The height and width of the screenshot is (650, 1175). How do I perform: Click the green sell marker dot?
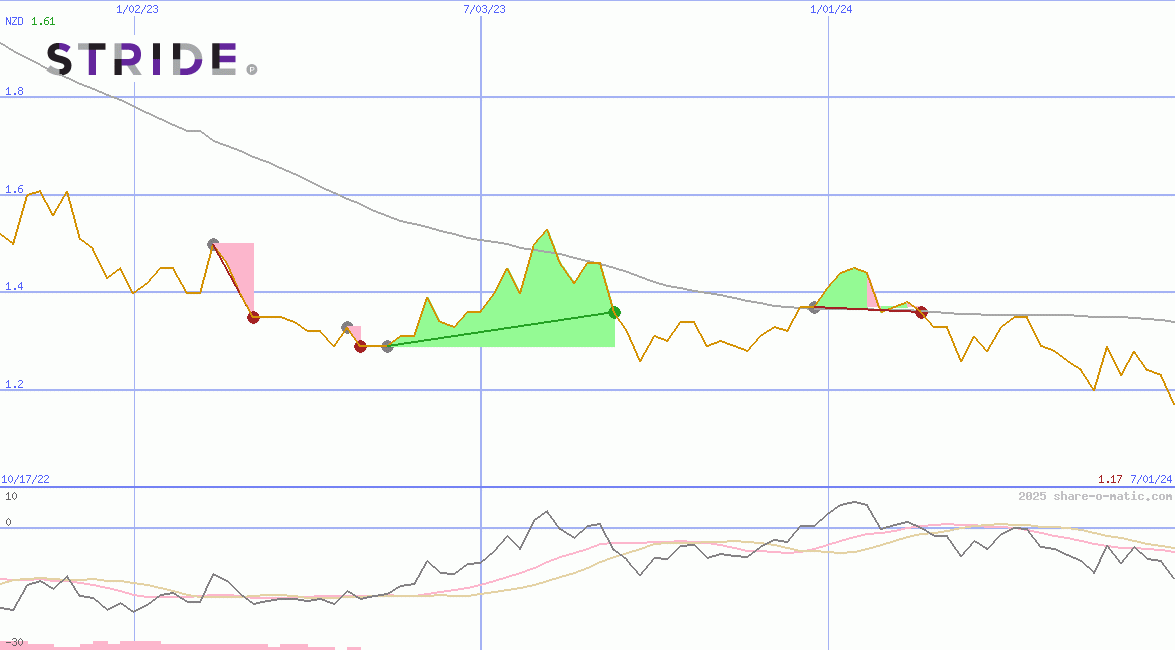click(615, 312)
